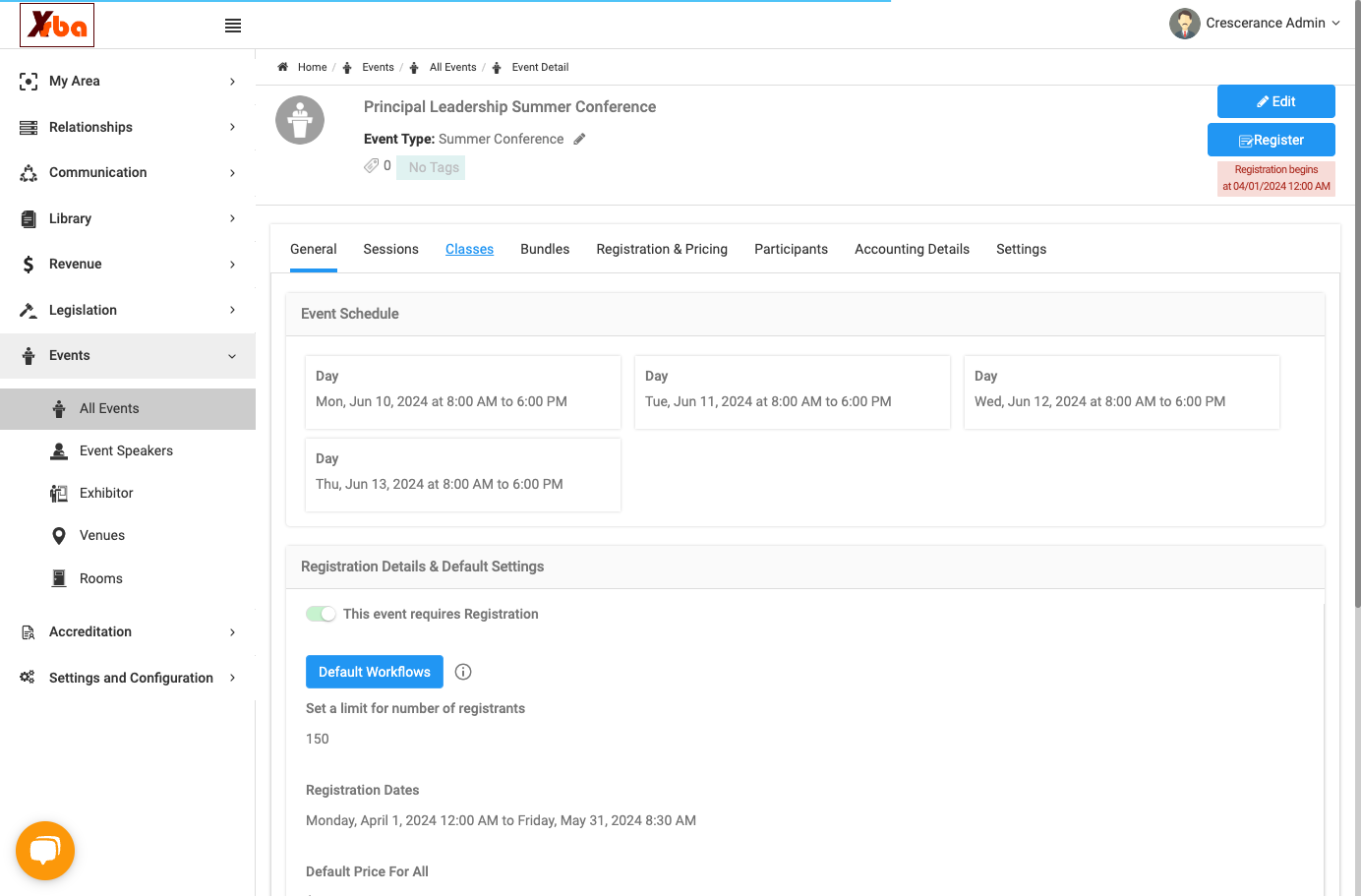
Task: Open the orange chat widget
Action: [x=45, y=851]
